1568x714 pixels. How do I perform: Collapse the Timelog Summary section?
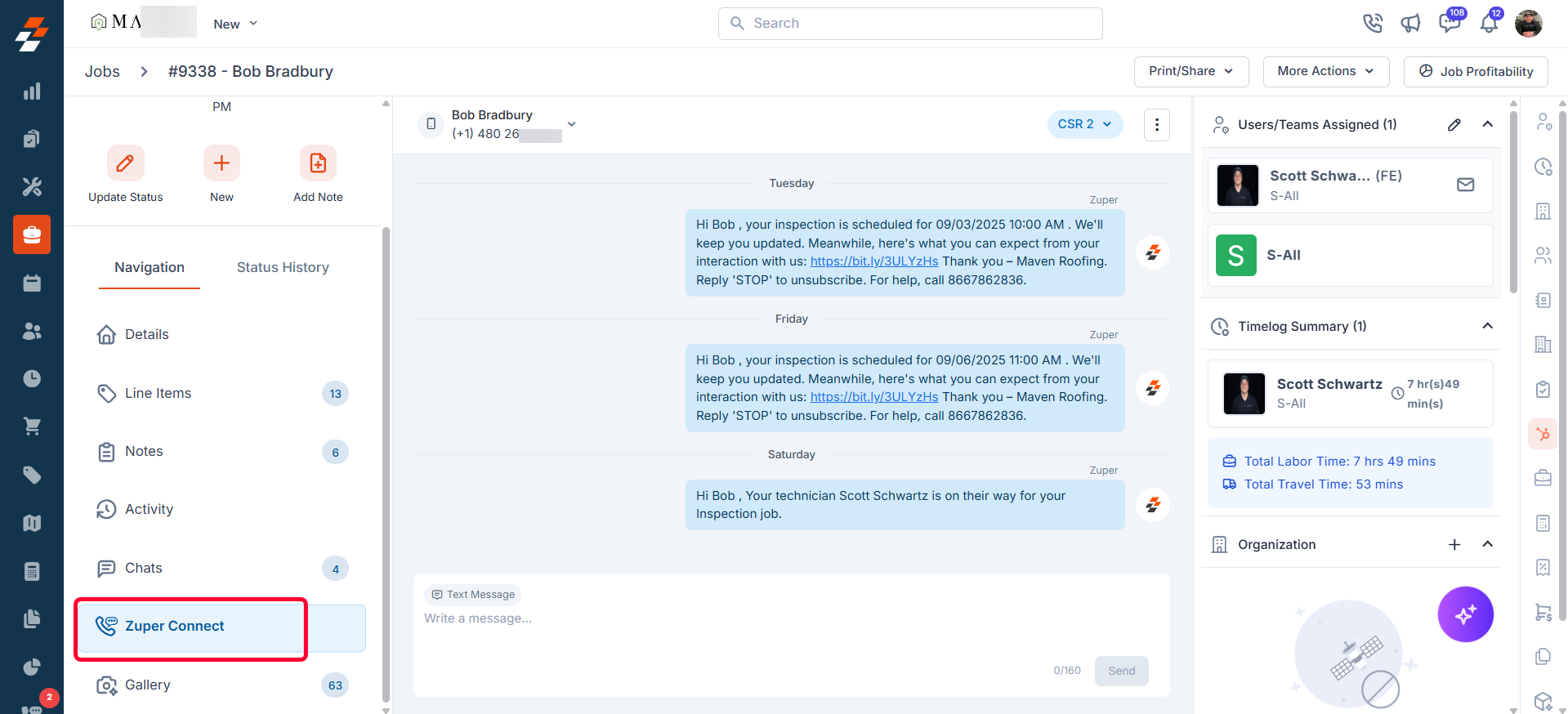1488,326
